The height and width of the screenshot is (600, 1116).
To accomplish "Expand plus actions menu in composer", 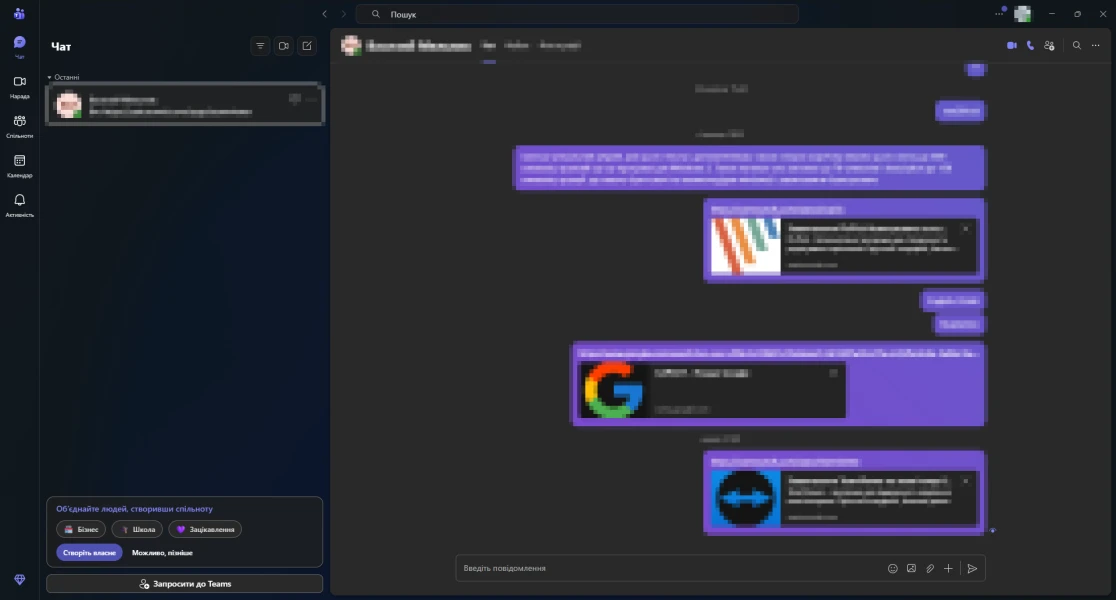I will pos(949,568).
